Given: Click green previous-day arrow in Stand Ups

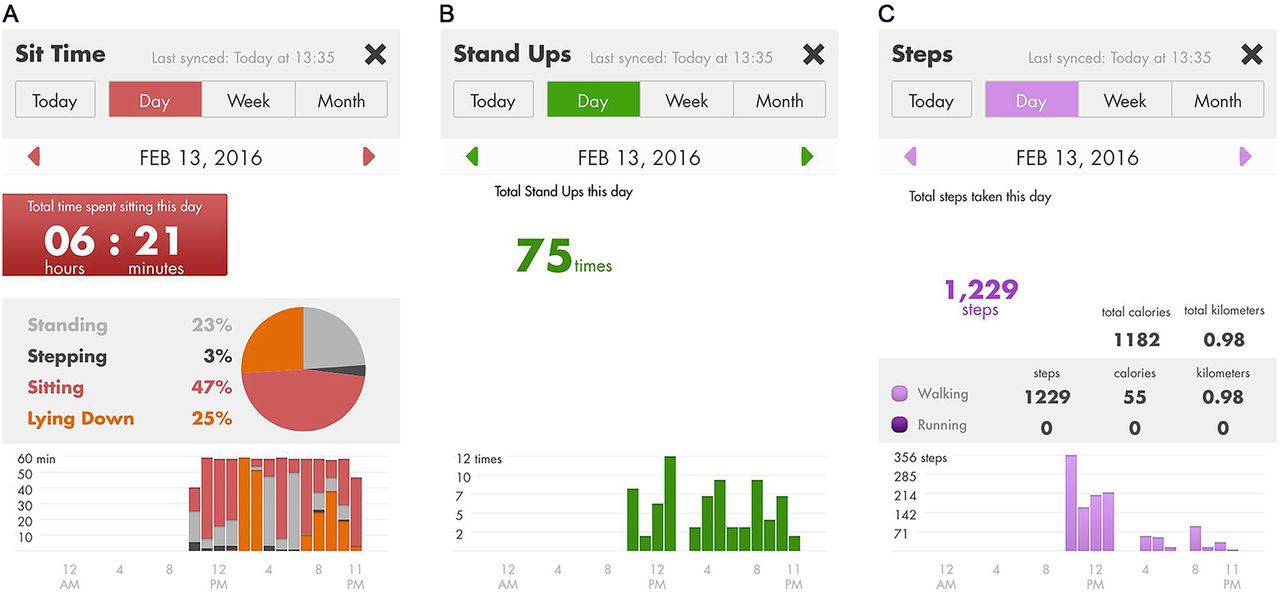Looking at the screenshot, I should tap(472, 156).
